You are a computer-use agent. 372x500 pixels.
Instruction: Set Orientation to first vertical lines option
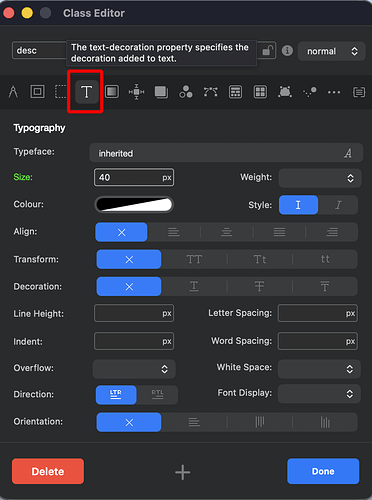point(260,422)
